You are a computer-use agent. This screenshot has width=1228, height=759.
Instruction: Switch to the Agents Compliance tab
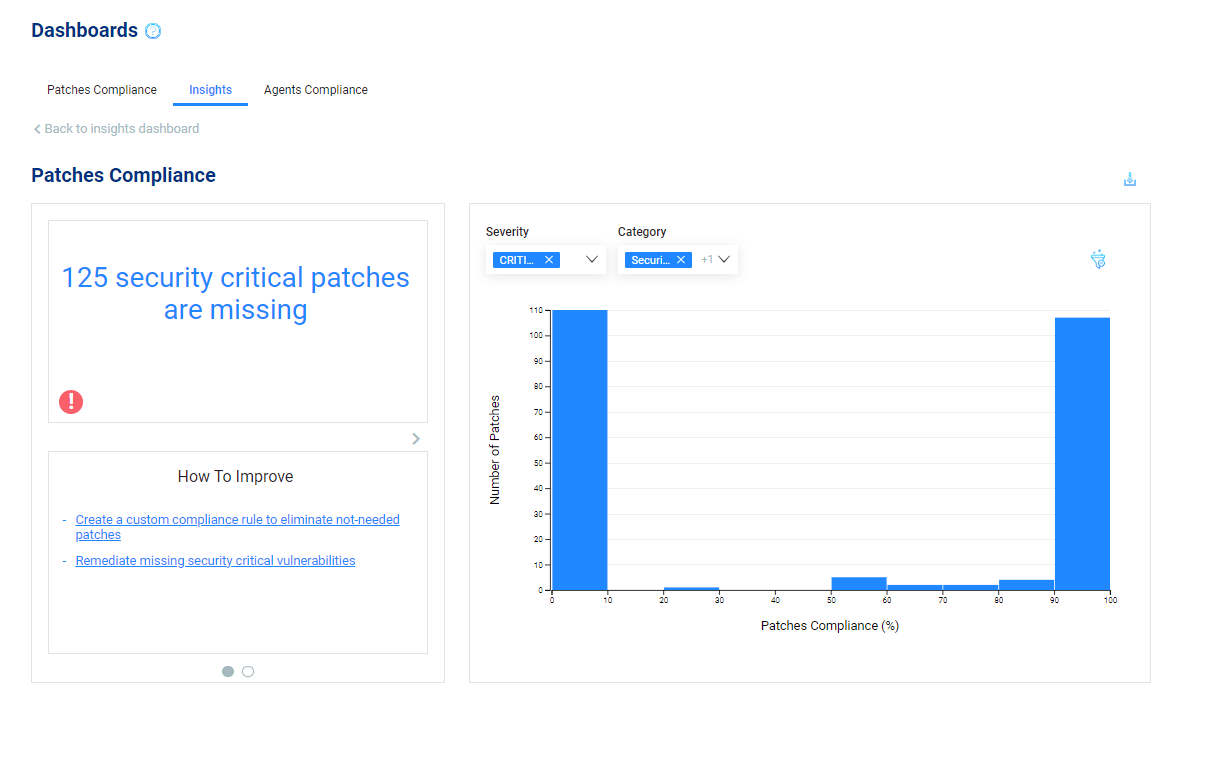(x=316, y=90)
